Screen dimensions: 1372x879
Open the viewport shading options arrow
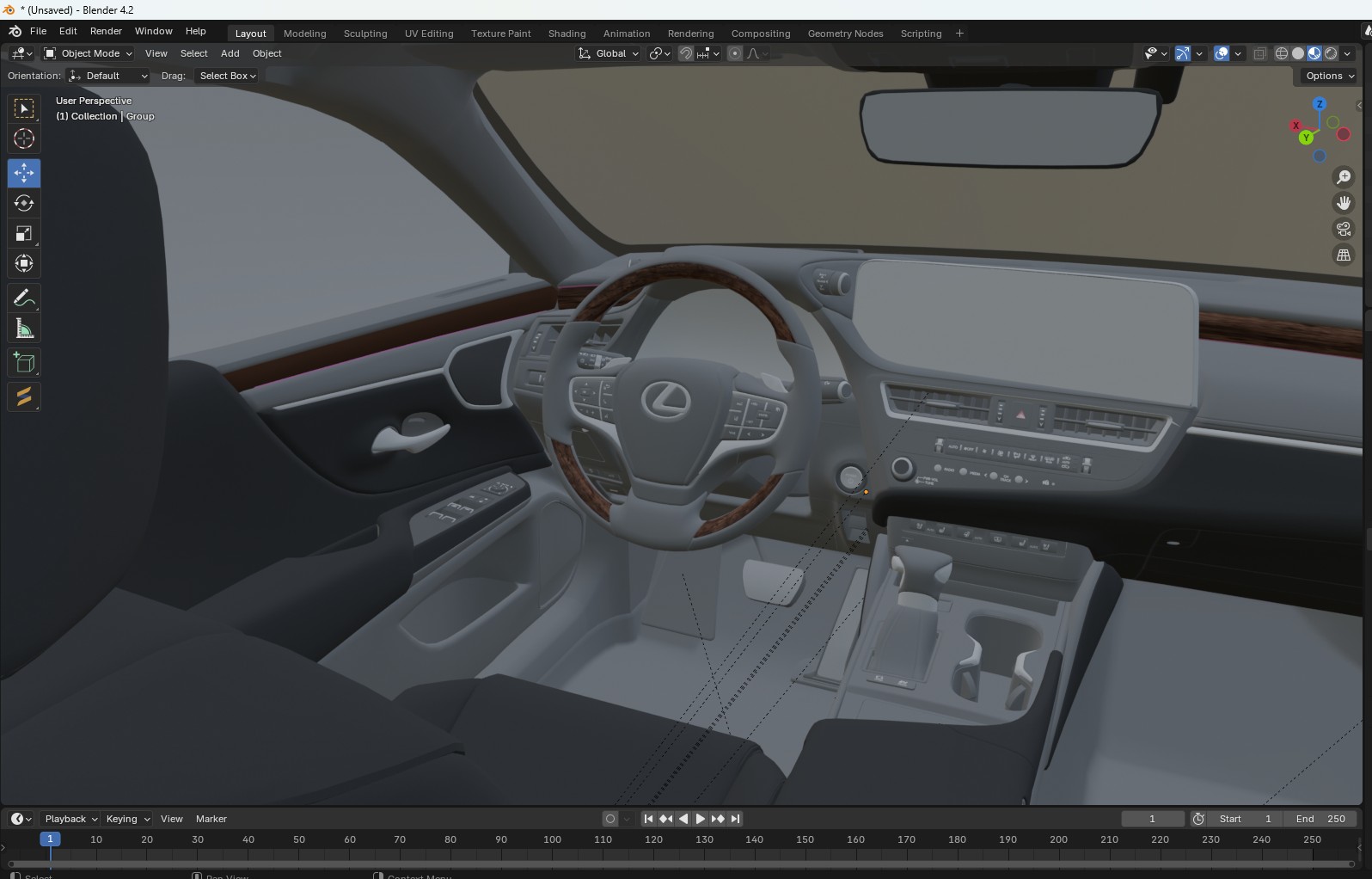coord(1347,53)
